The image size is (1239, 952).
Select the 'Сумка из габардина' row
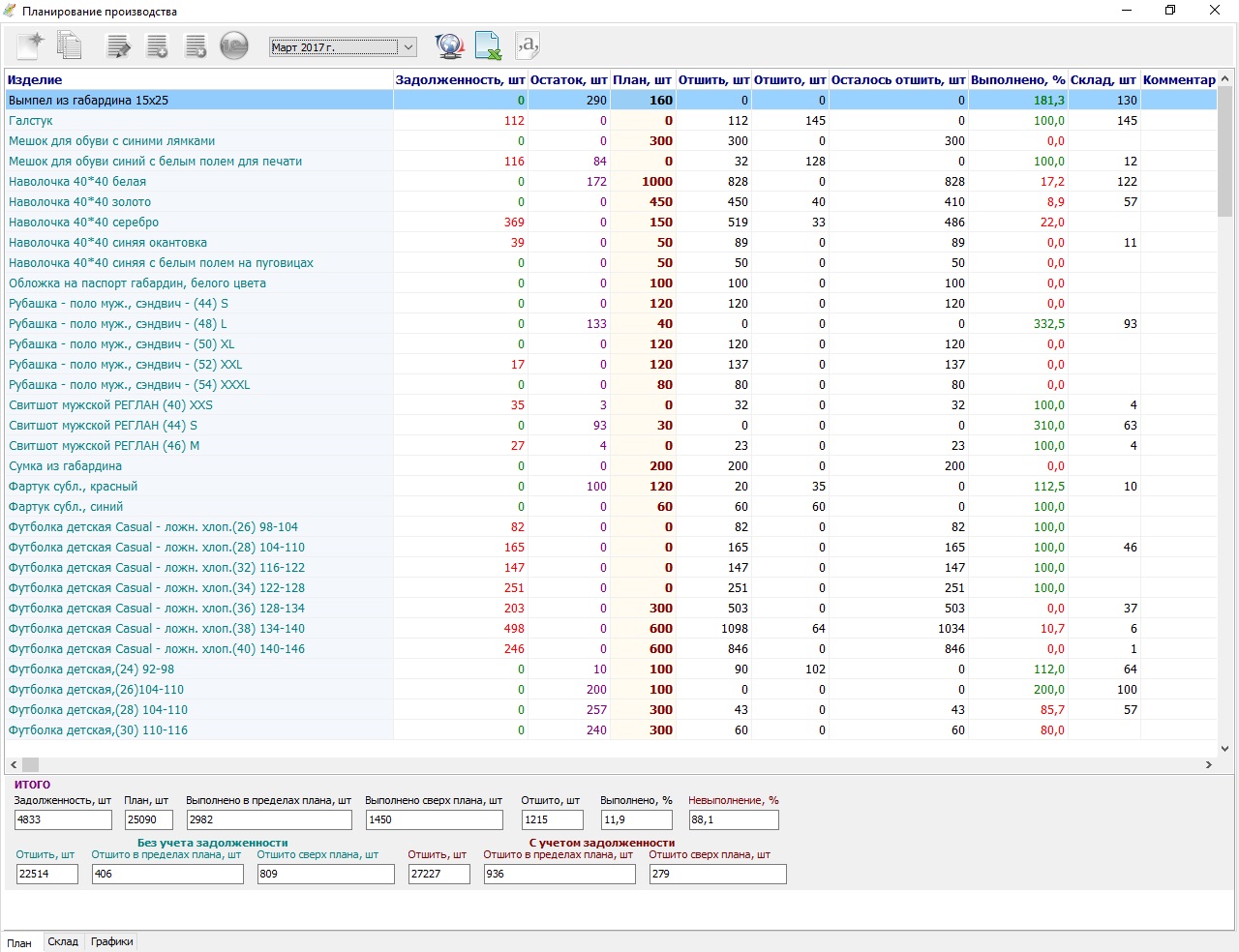(x=65, y=466)
